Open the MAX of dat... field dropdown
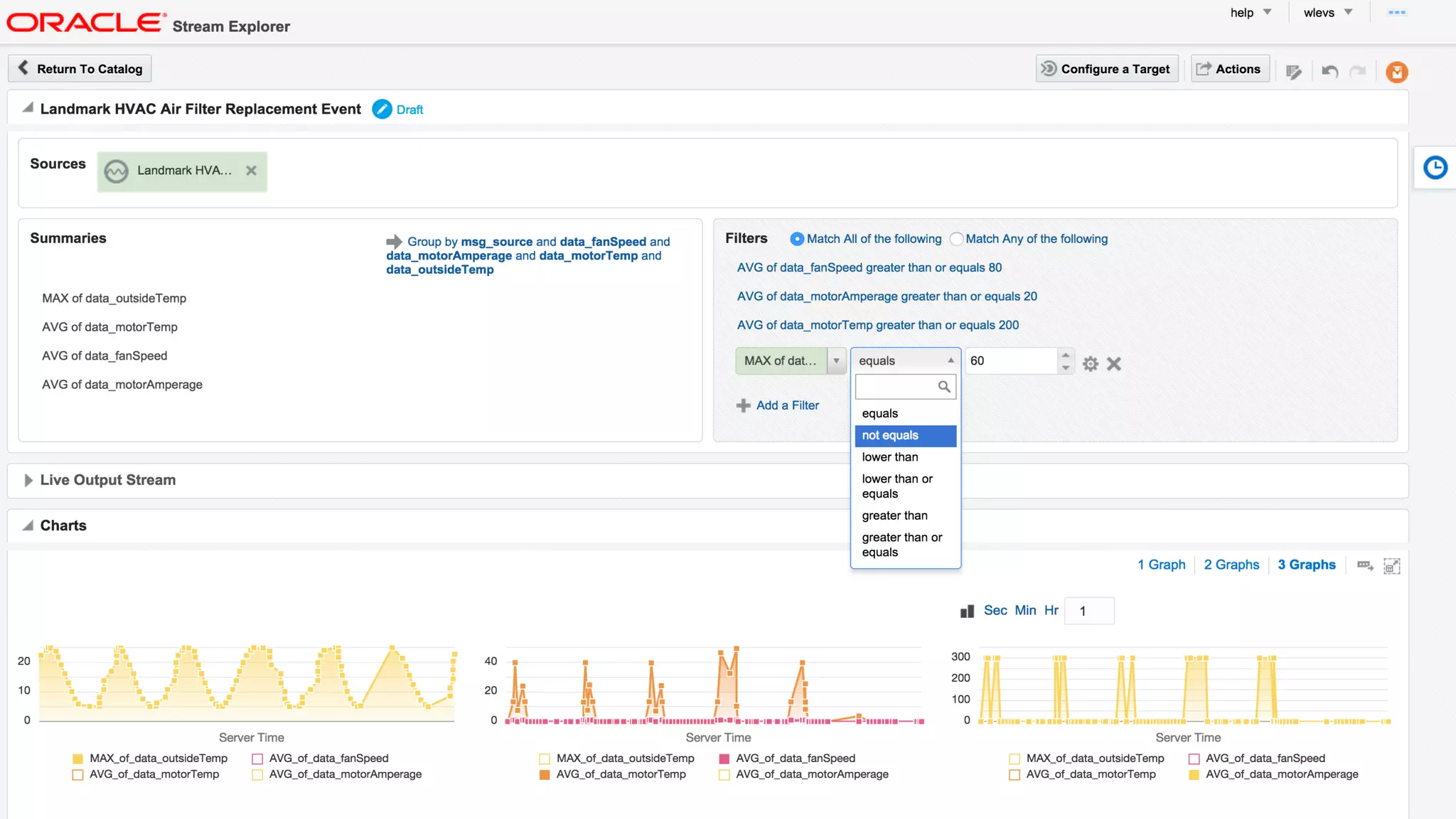The height and width of the screenshot is (819, 1456). pos(836,361)
